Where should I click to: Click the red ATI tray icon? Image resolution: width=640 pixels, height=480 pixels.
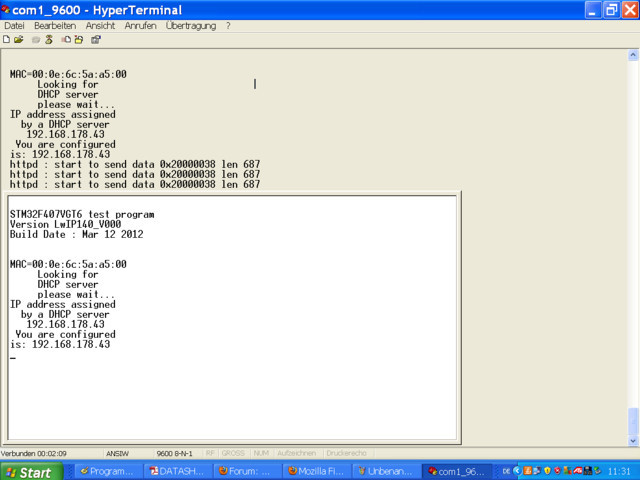[x=578, y=471]
